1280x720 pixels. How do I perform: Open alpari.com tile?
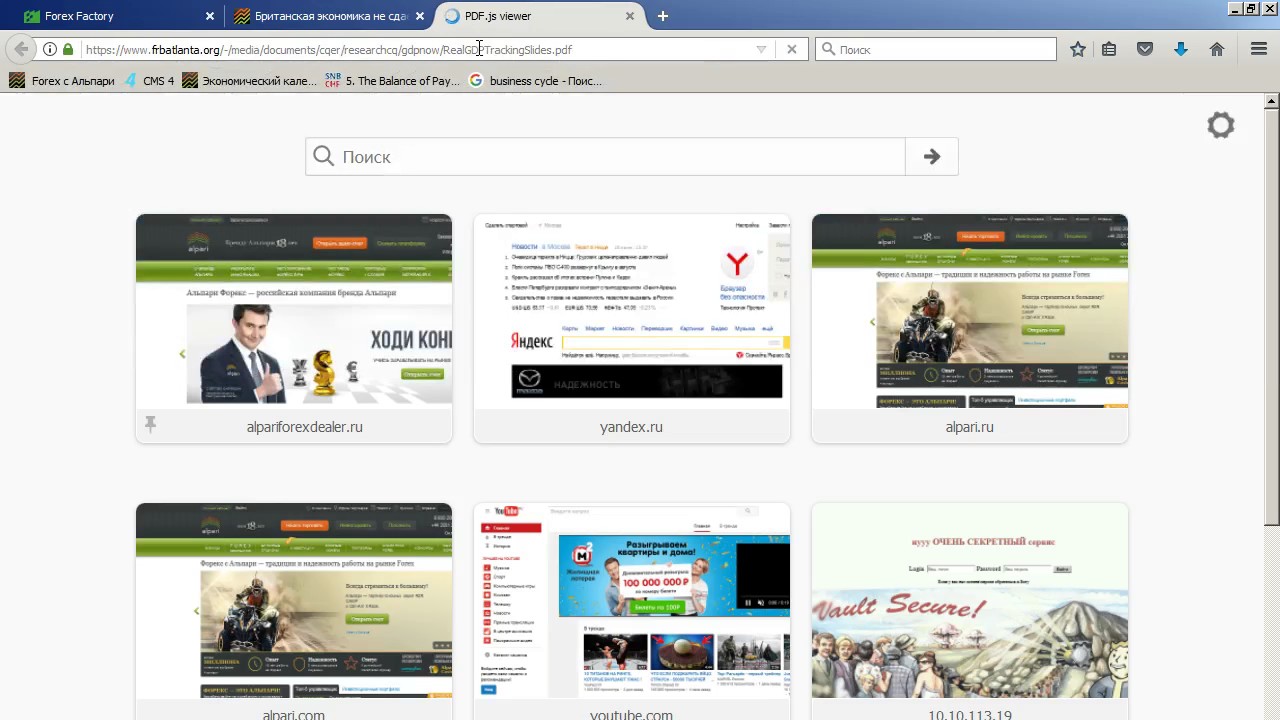(294, 611)
